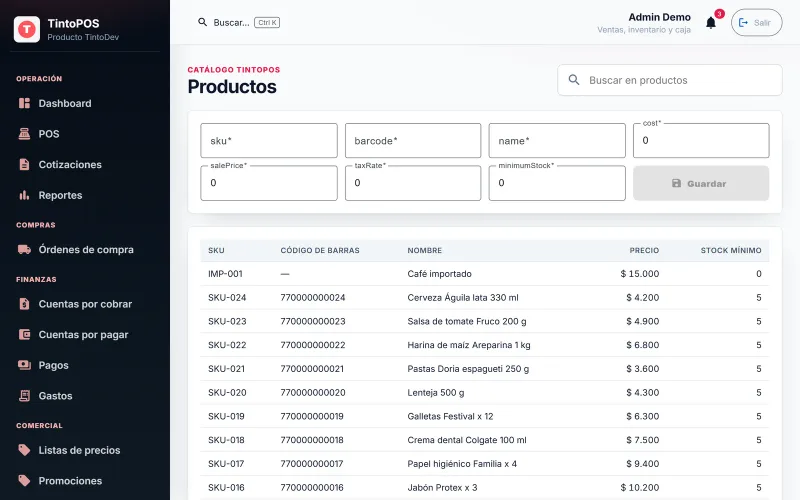Focus the salePrice input field

click(x=269, y=183)
